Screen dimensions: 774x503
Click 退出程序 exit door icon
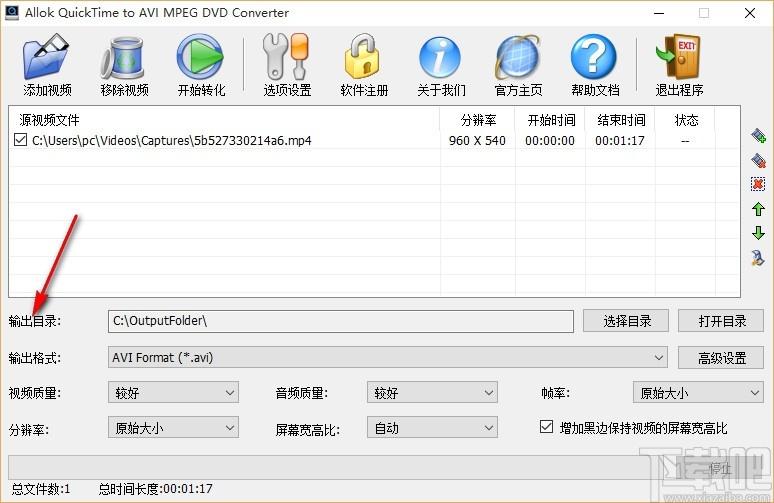click(x=679, y=57)
